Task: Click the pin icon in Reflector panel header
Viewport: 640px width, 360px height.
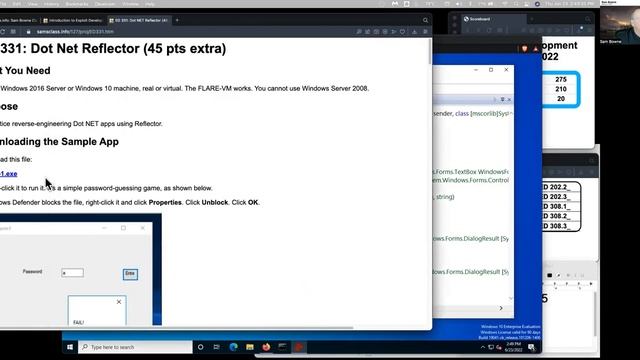Action: click(502, 99)
